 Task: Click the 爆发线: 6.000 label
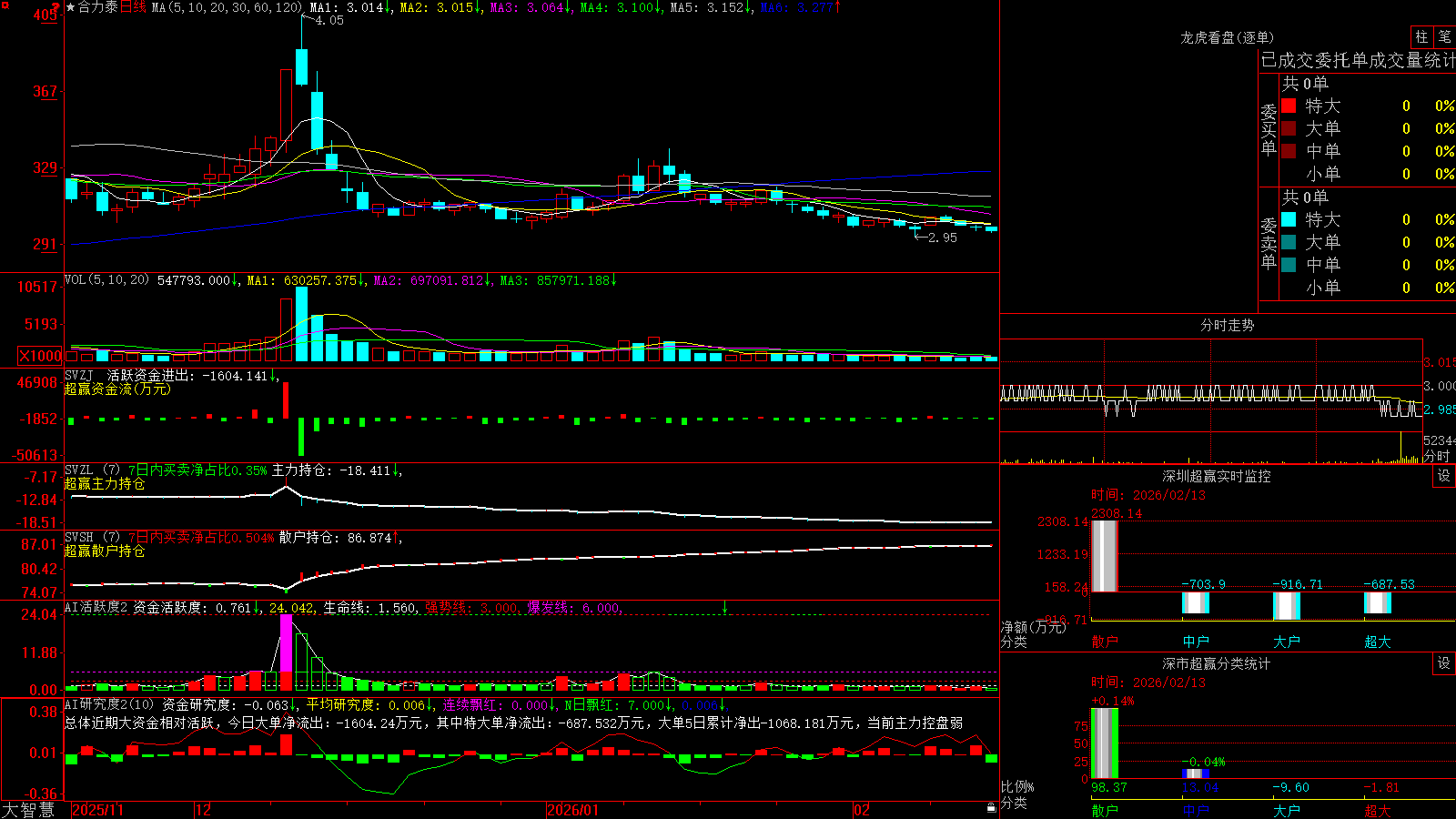(574, 608)
